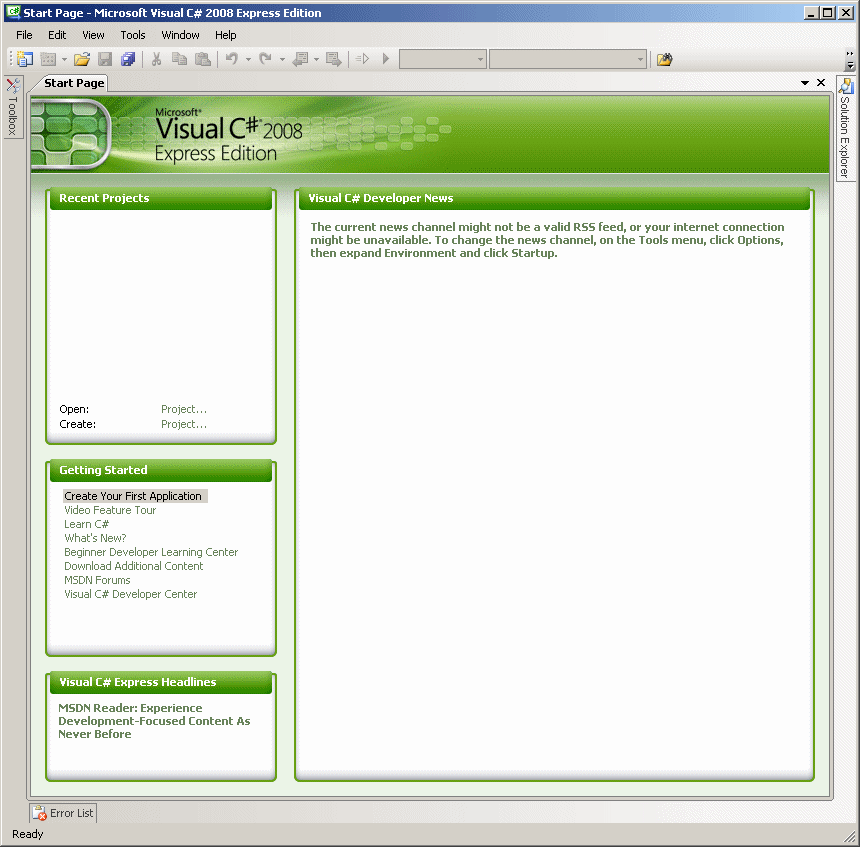The image size is (860, 847).
Task: Open the MSDN Reader headline link
Action: (154, 720)
